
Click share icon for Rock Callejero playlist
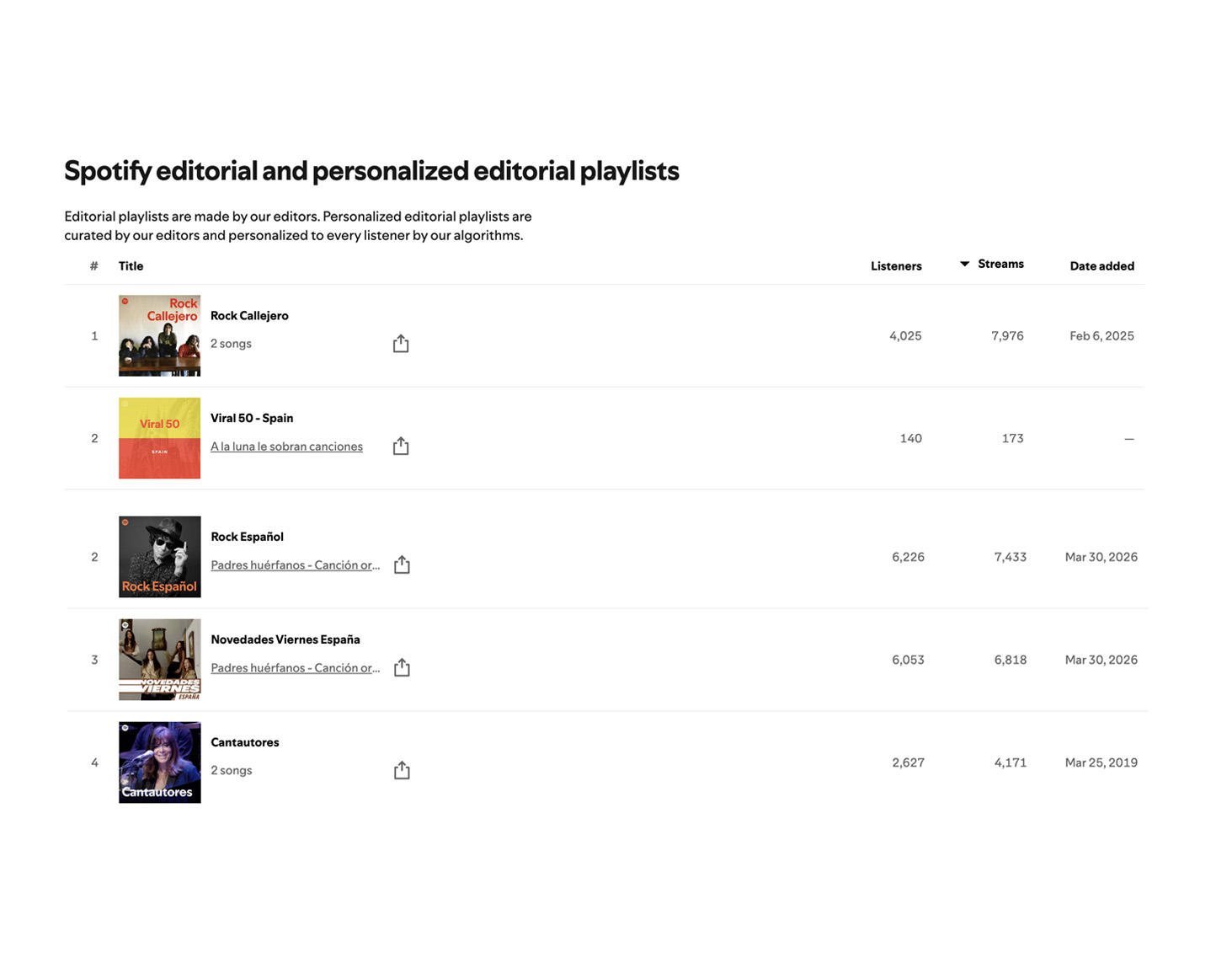(401, 343)
